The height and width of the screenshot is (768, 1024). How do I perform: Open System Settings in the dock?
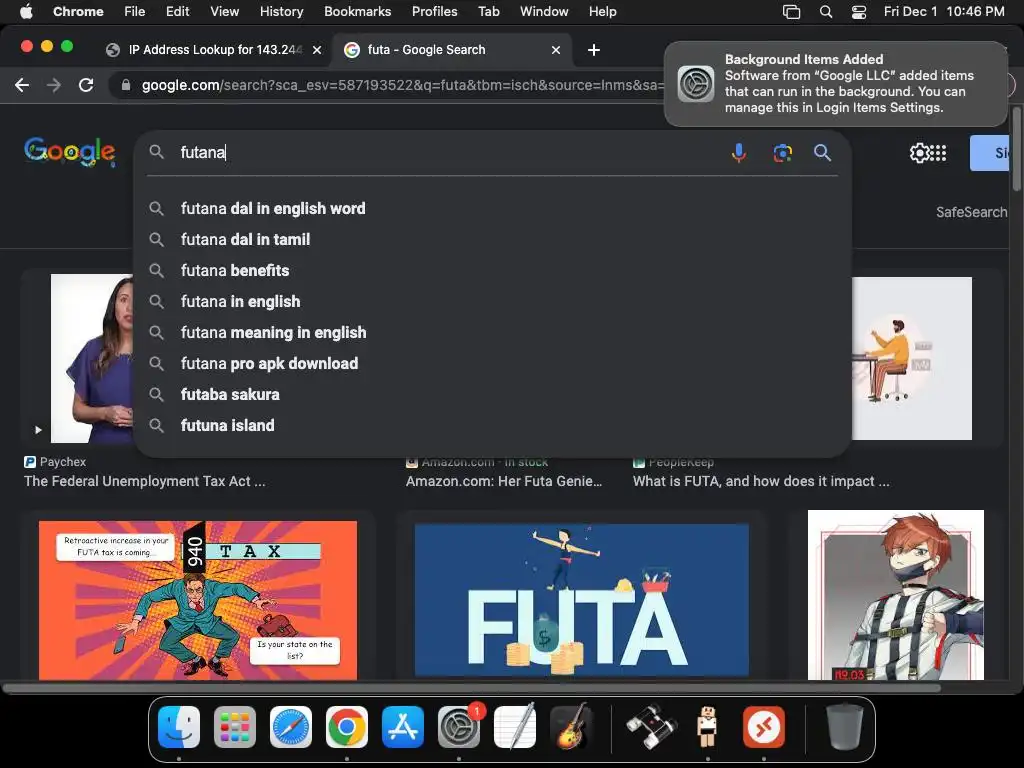coord(459,727)
